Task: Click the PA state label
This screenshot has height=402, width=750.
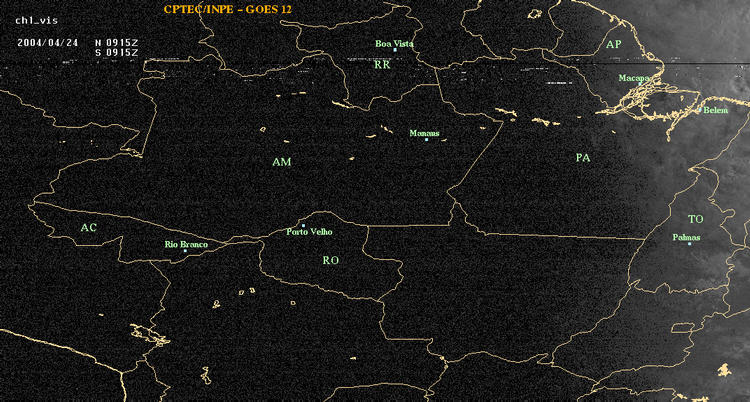Action: pos(583,158)
